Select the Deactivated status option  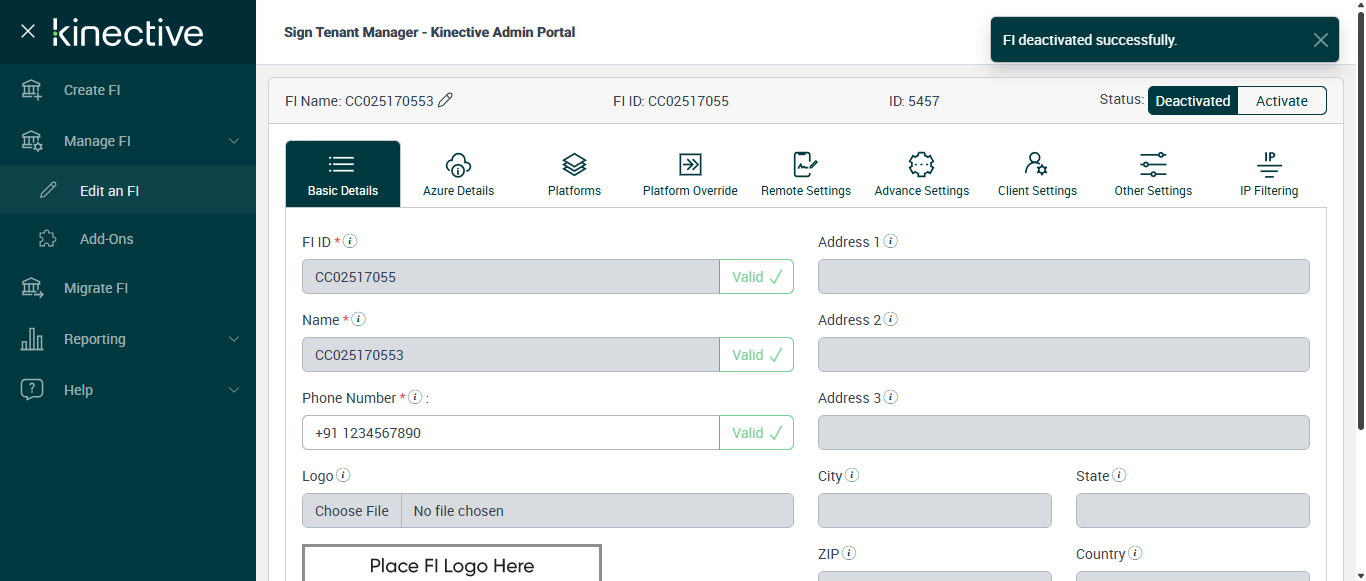click(1193, 101)
